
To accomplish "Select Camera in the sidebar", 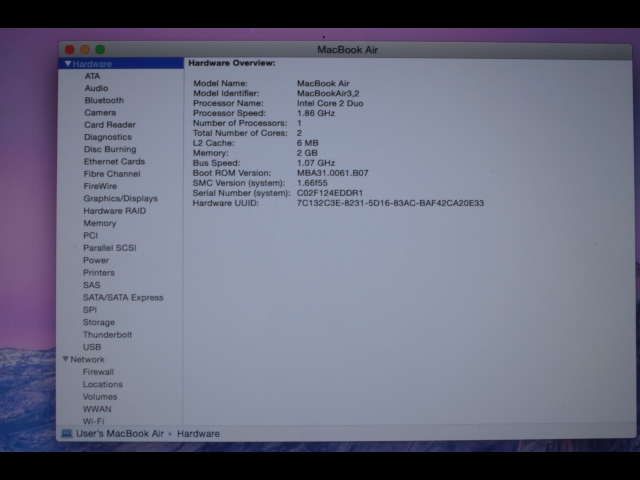I will point(100,113).
